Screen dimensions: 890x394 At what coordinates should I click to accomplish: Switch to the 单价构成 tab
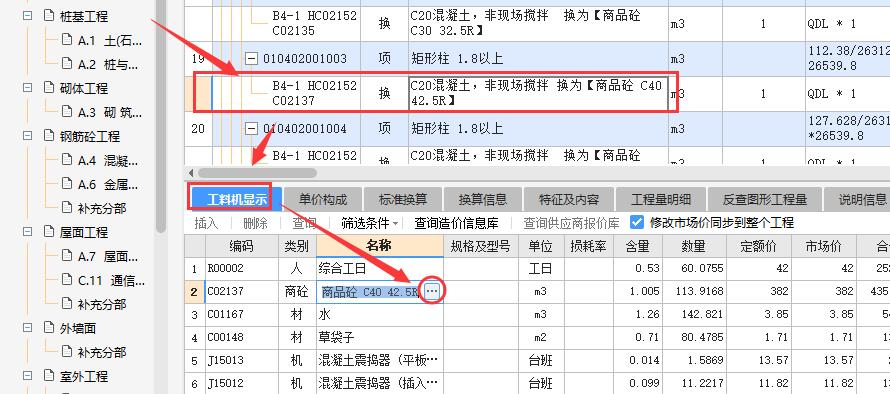322,199
